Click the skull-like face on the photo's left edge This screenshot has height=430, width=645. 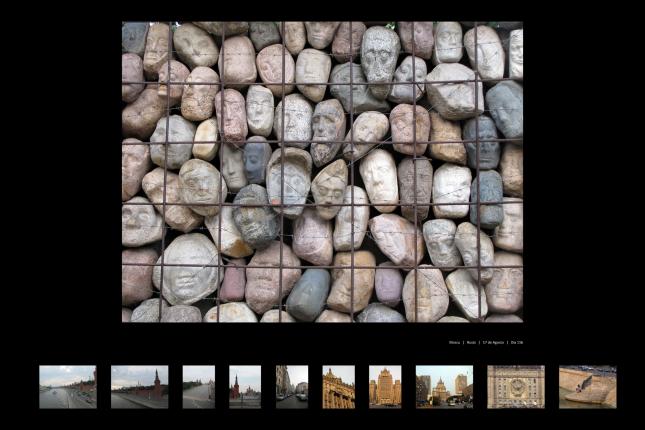coord(138,220)
